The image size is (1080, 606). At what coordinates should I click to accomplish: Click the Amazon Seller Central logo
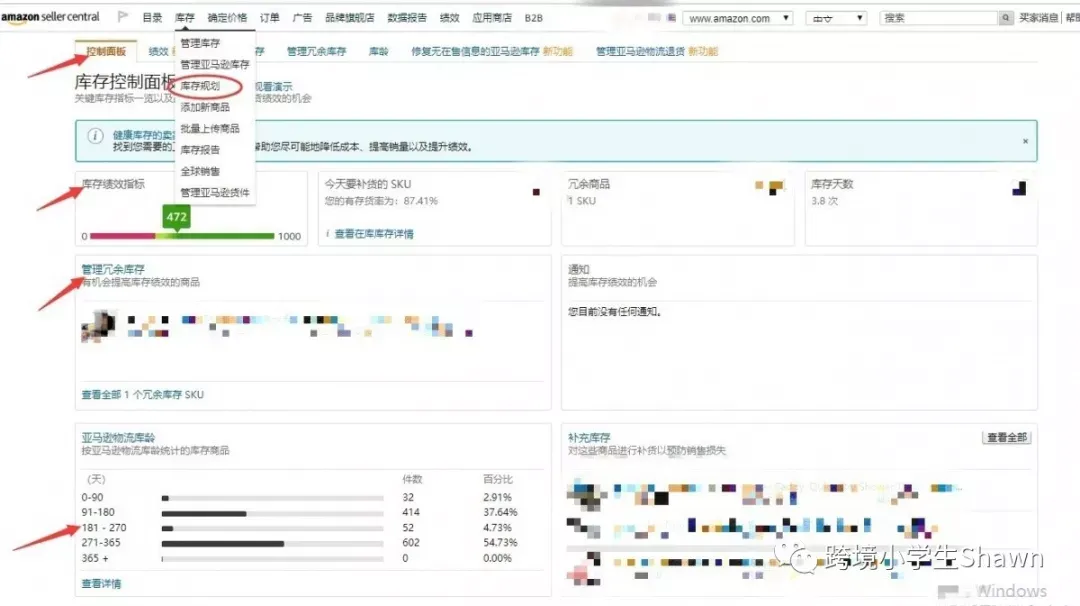click(x=50, y=17)
